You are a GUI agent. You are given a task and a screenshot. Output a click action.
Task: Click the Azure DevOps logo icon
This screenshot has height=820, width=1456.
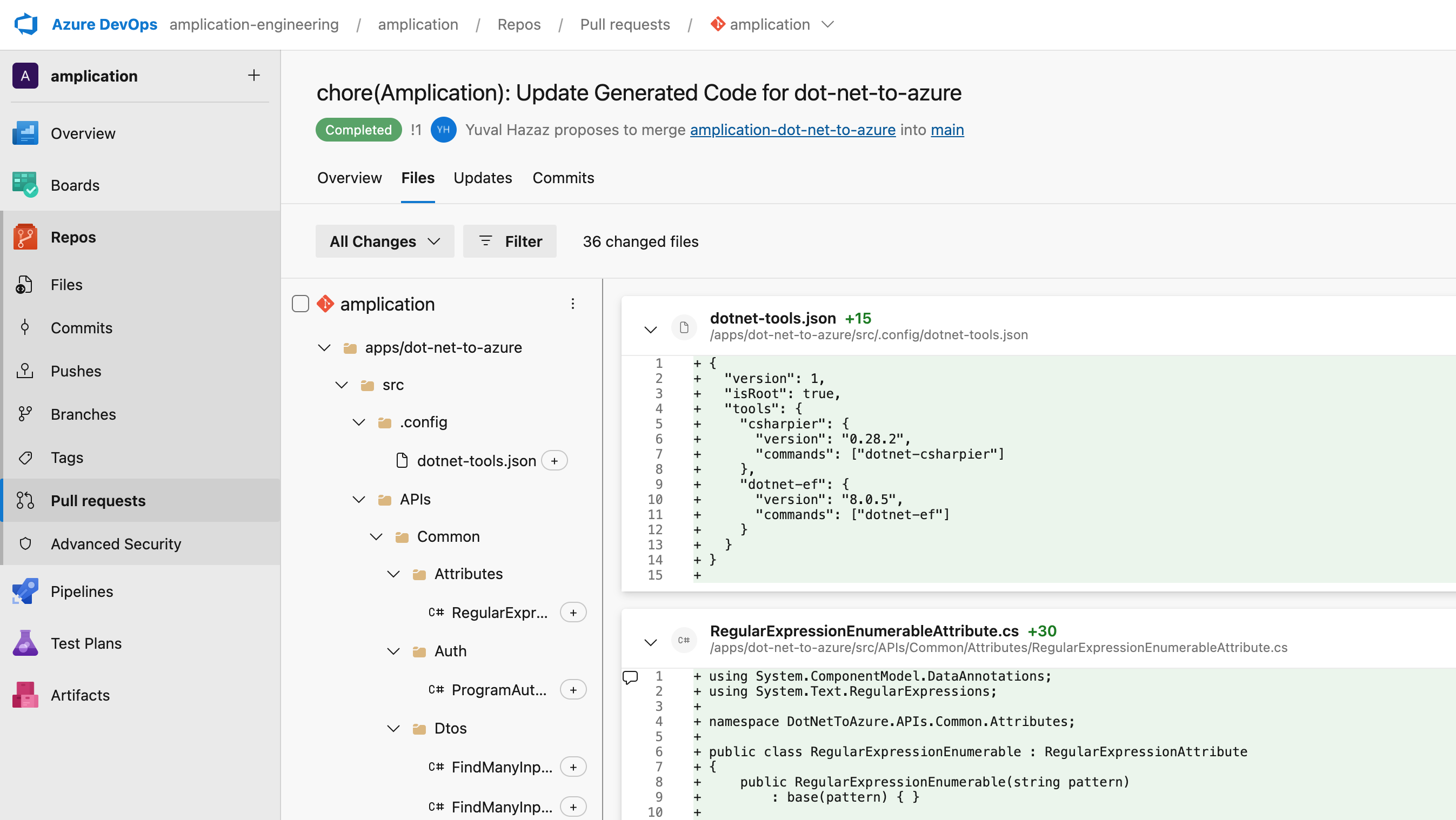click(26, 24)
